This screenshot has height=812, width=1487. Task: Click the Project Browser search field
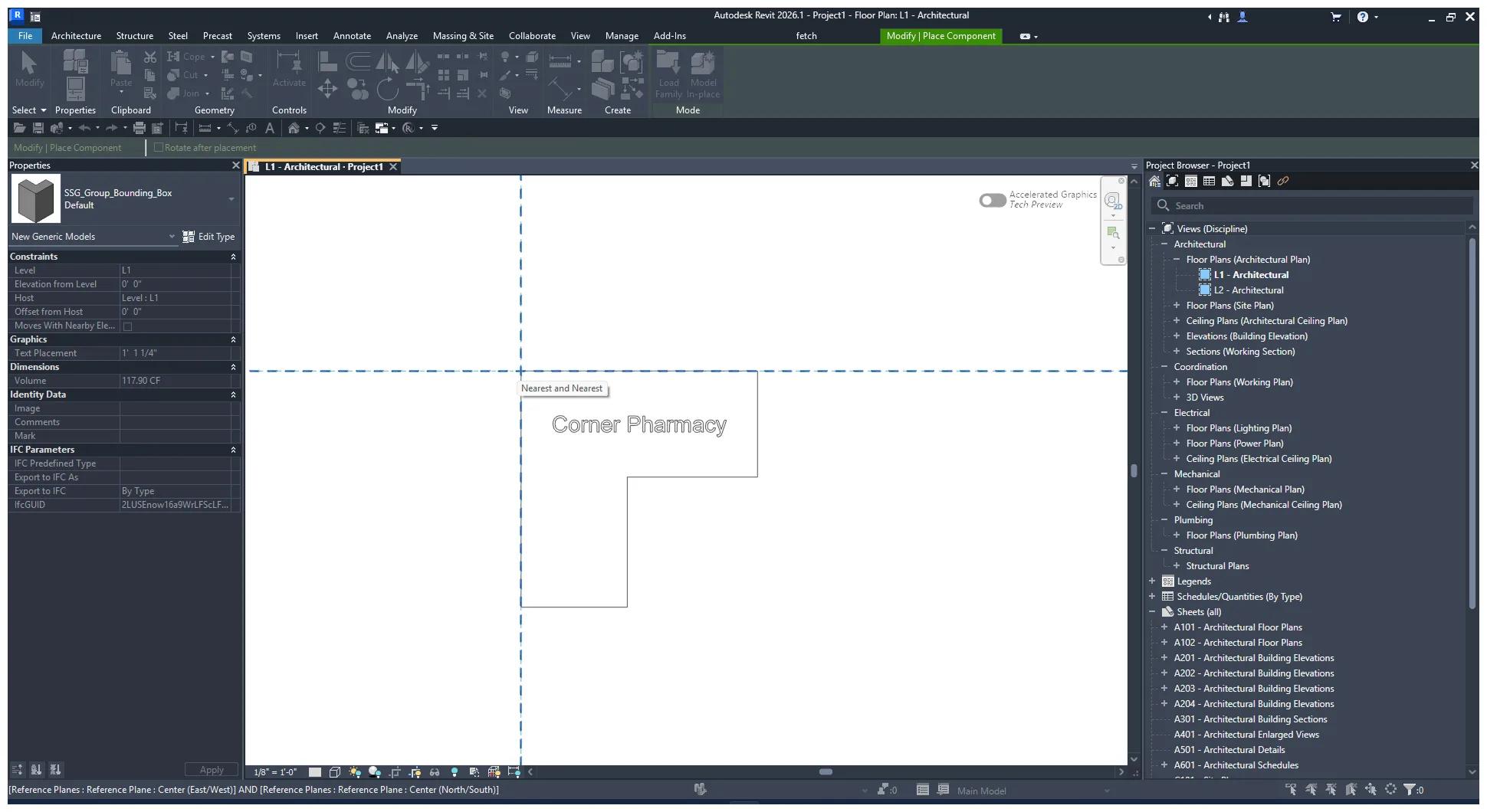[x=1312, y=205]
